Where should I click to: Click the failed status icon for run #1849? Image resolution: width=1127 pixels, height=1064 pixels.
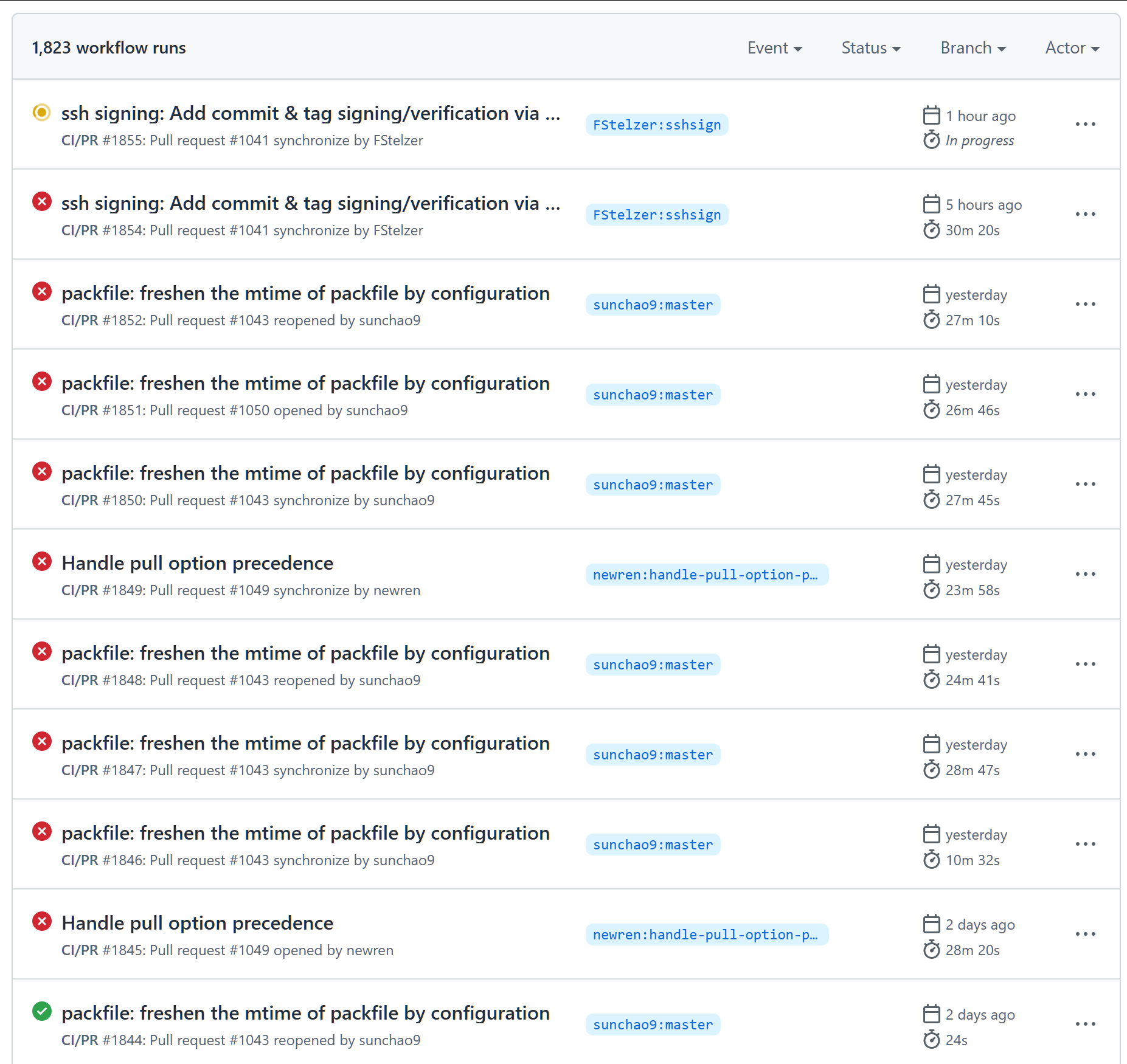click(x=41, y=562)
